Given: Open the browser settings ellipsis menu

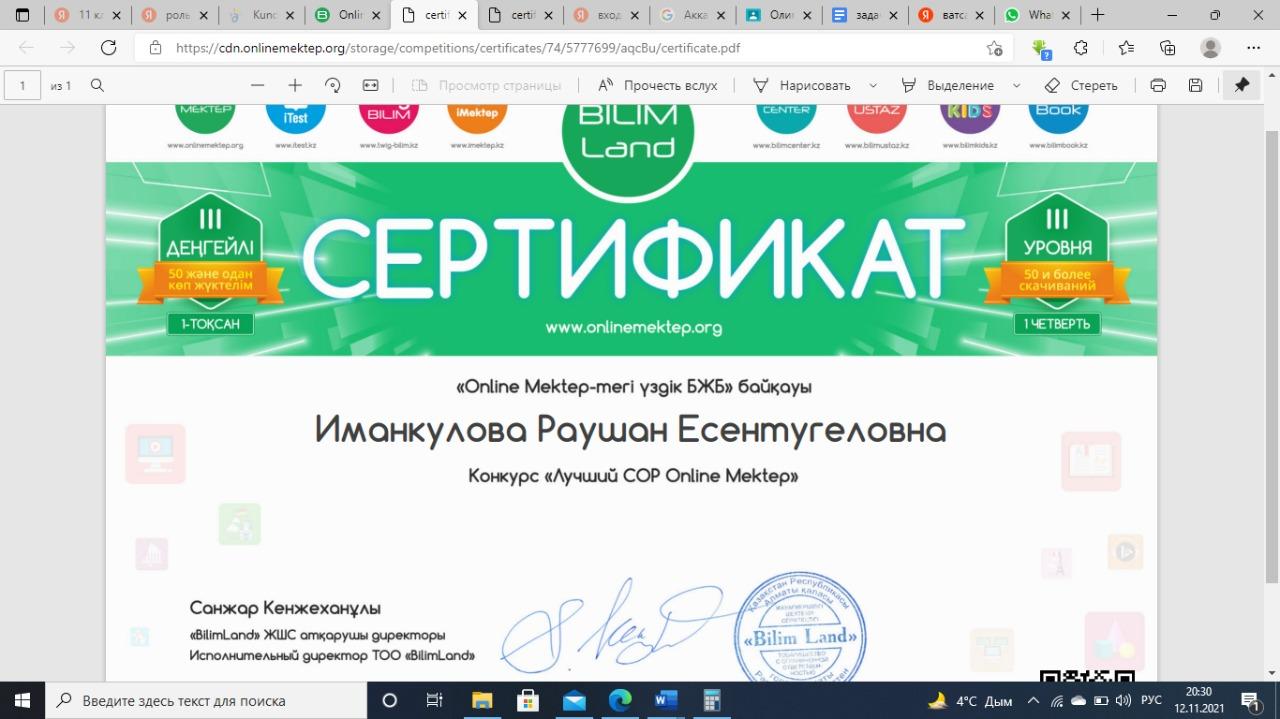Looking at the screenshot, I should tap(1254, 48).
